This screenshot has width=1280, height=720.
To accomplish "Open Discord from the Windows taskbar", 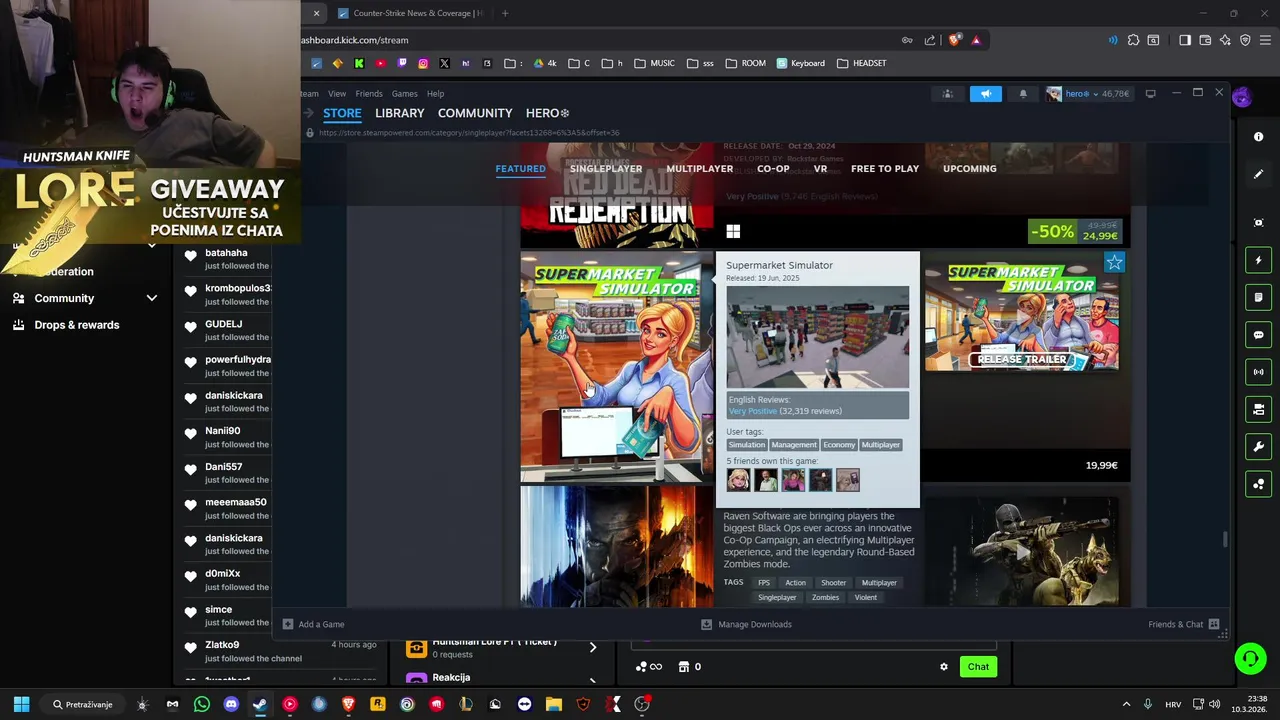I will [x=231, y=704].
